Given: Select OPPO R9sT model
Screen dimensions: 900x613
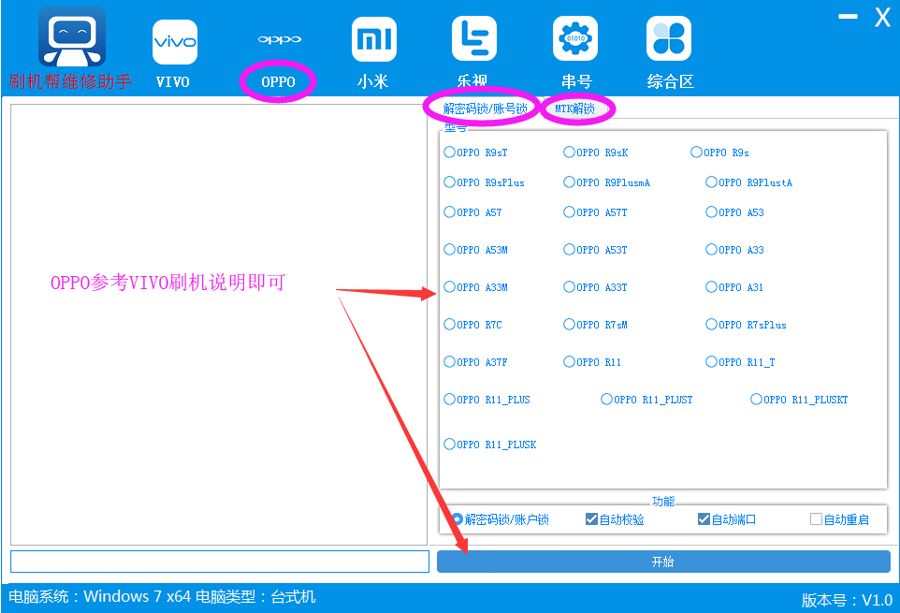Looking at the screenshot, I should [x=476, y=152].
